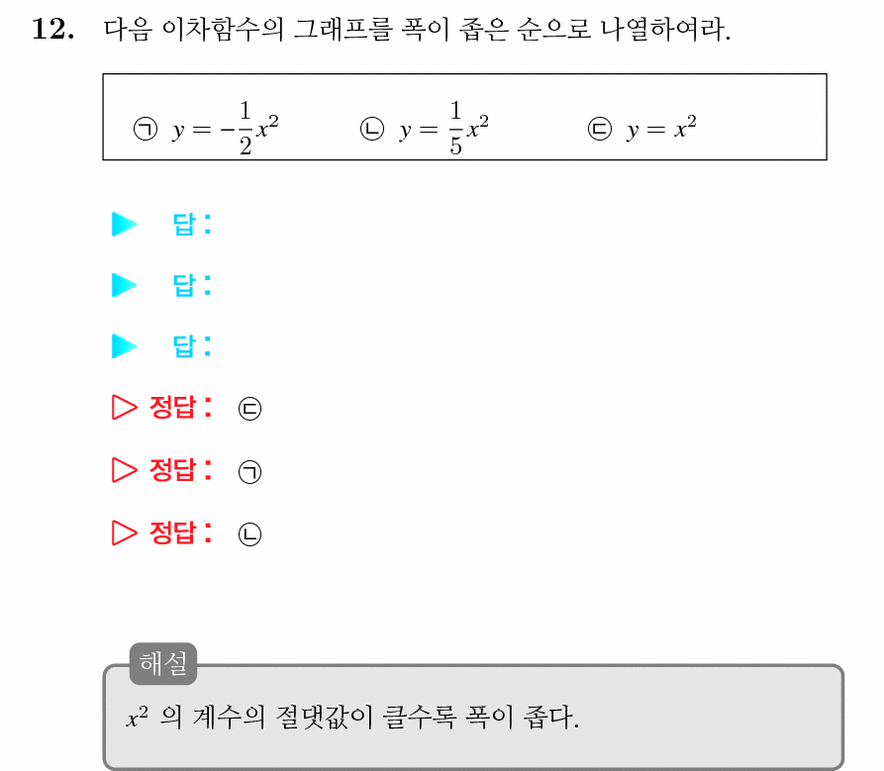Click the explanation text in gray box
This screenshot has width=884, height=771.
[x=352, y=717]
